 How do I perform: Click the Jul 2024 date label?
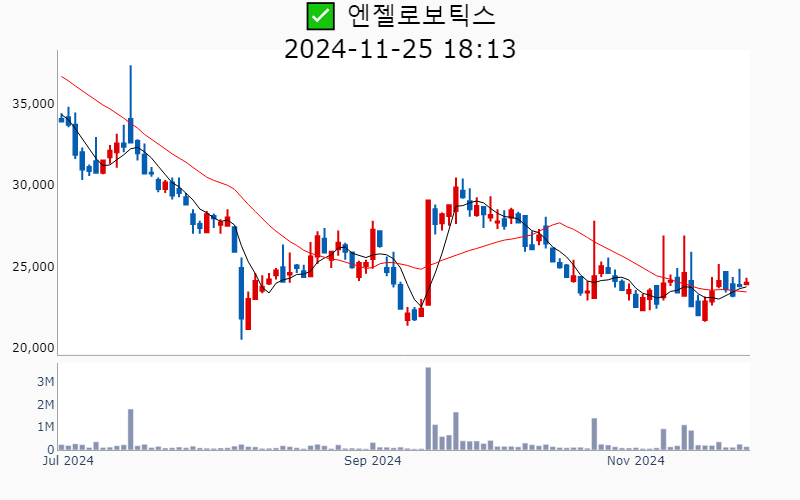(68, 461)
